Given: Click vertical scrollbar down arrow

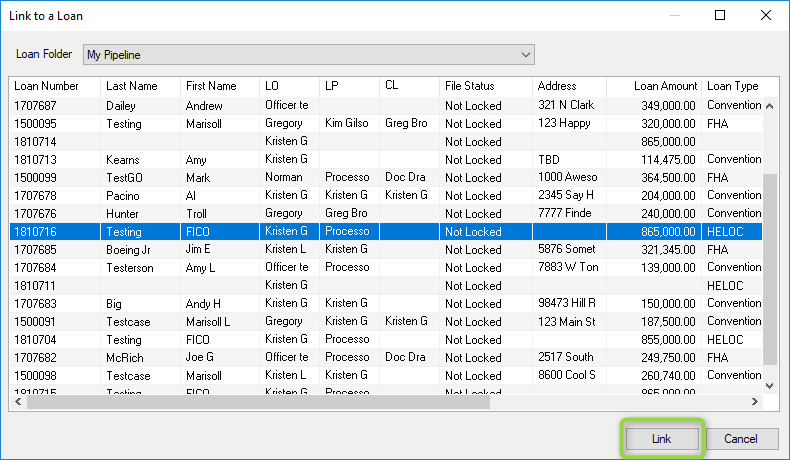Looking at the screenshot, I should (x=769, y=385).
